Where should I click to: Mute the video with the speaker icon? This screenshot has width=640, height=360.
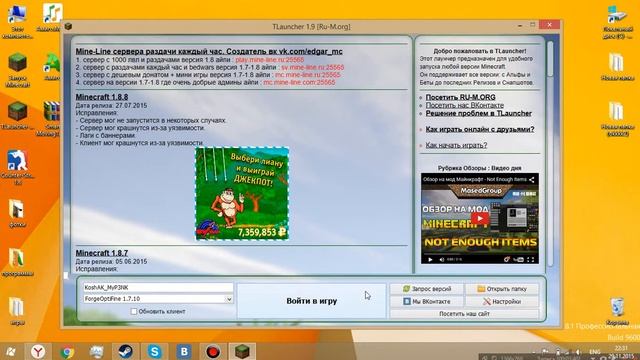click(441, 260)
